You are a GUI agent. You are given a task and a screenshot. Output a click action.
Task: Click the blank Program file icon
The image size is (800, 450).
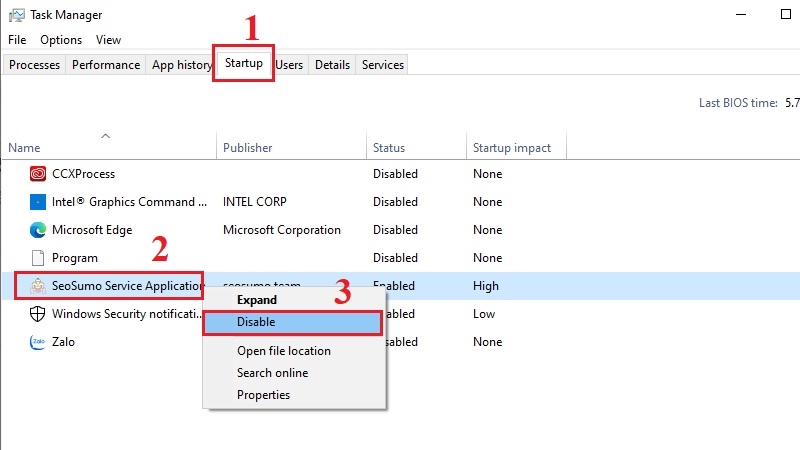38,258
